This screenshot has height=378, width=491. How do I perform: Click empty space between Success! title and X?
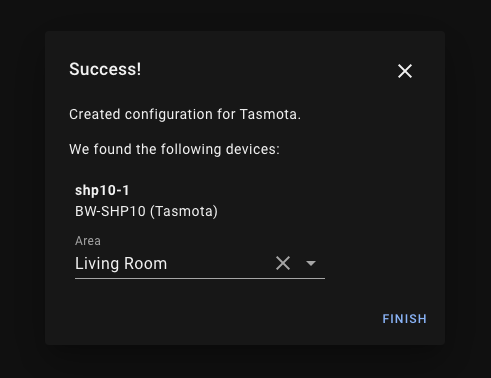tap(267, 70)
